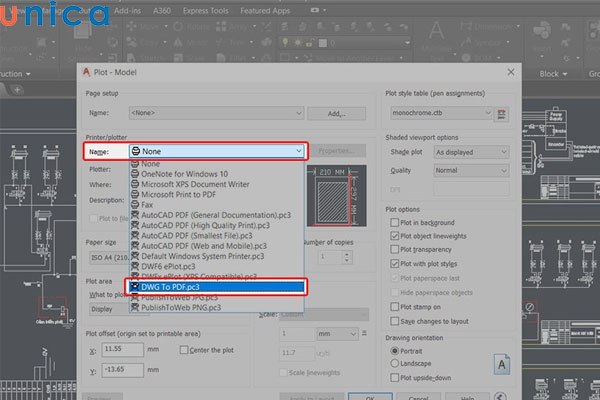Expand the Block panel dropdown
This screenshot has width=600, height=400.
pos(553,74)
